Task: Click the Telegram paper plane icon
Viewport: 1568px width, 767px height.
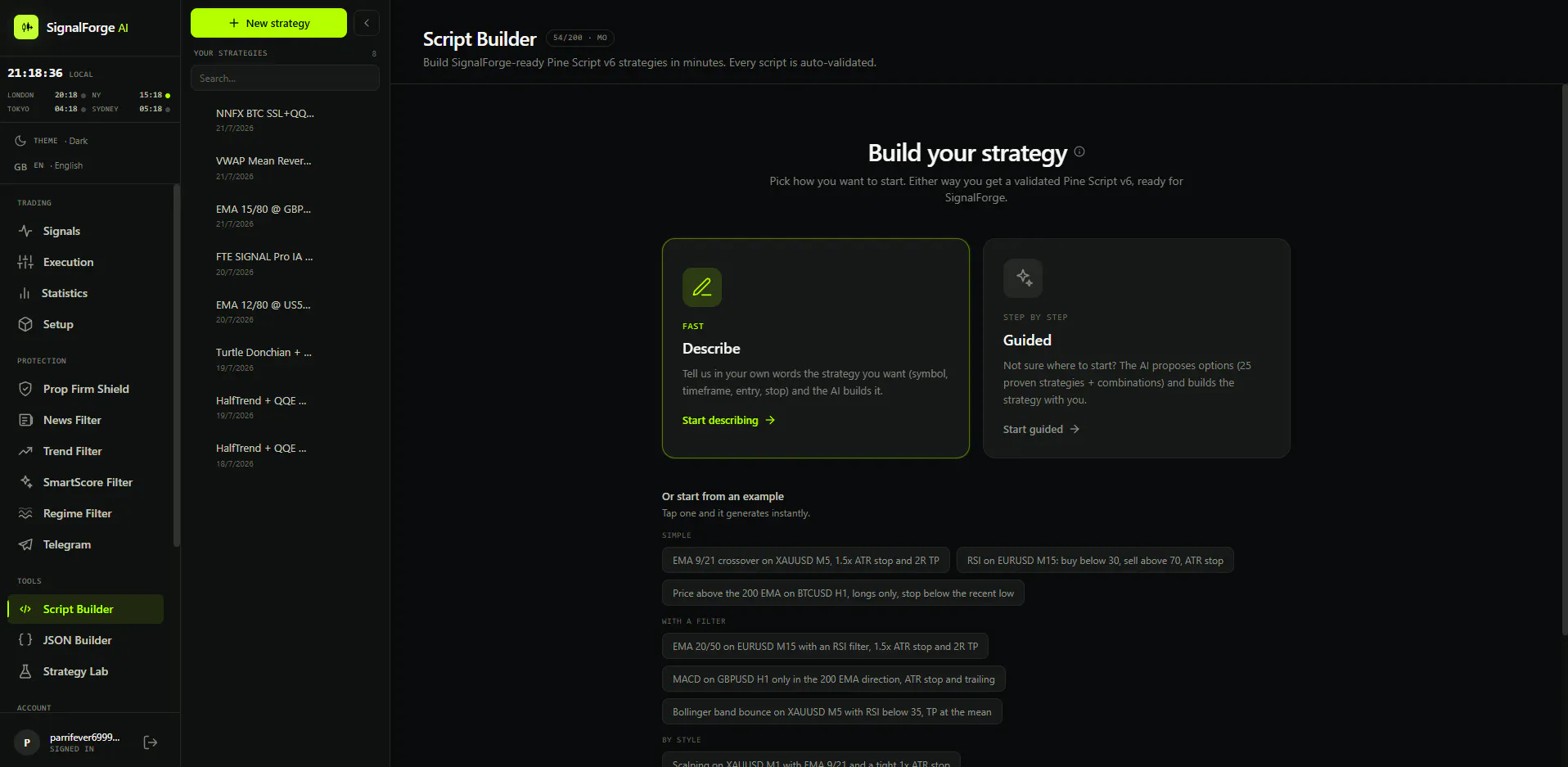Action: tap(25, 544)
